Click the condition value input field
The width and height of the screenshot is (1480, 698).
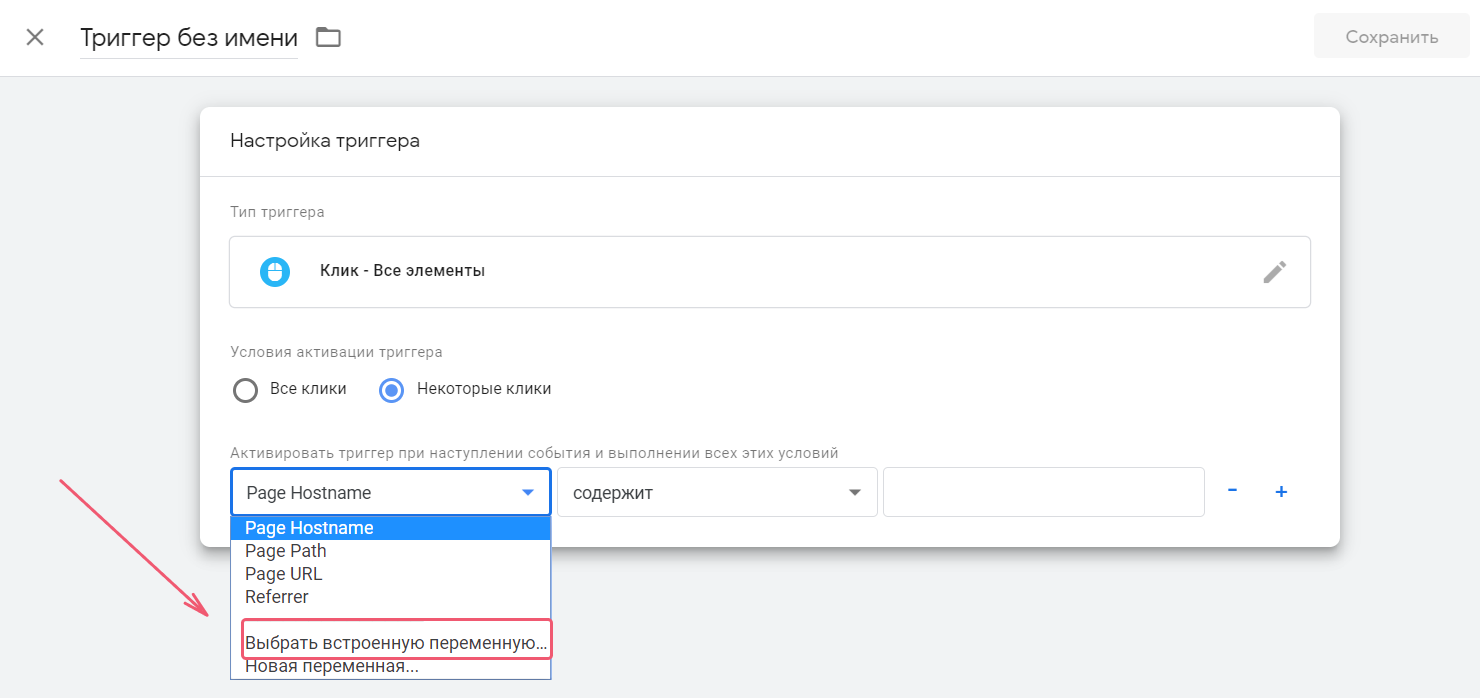(1043, 493)
